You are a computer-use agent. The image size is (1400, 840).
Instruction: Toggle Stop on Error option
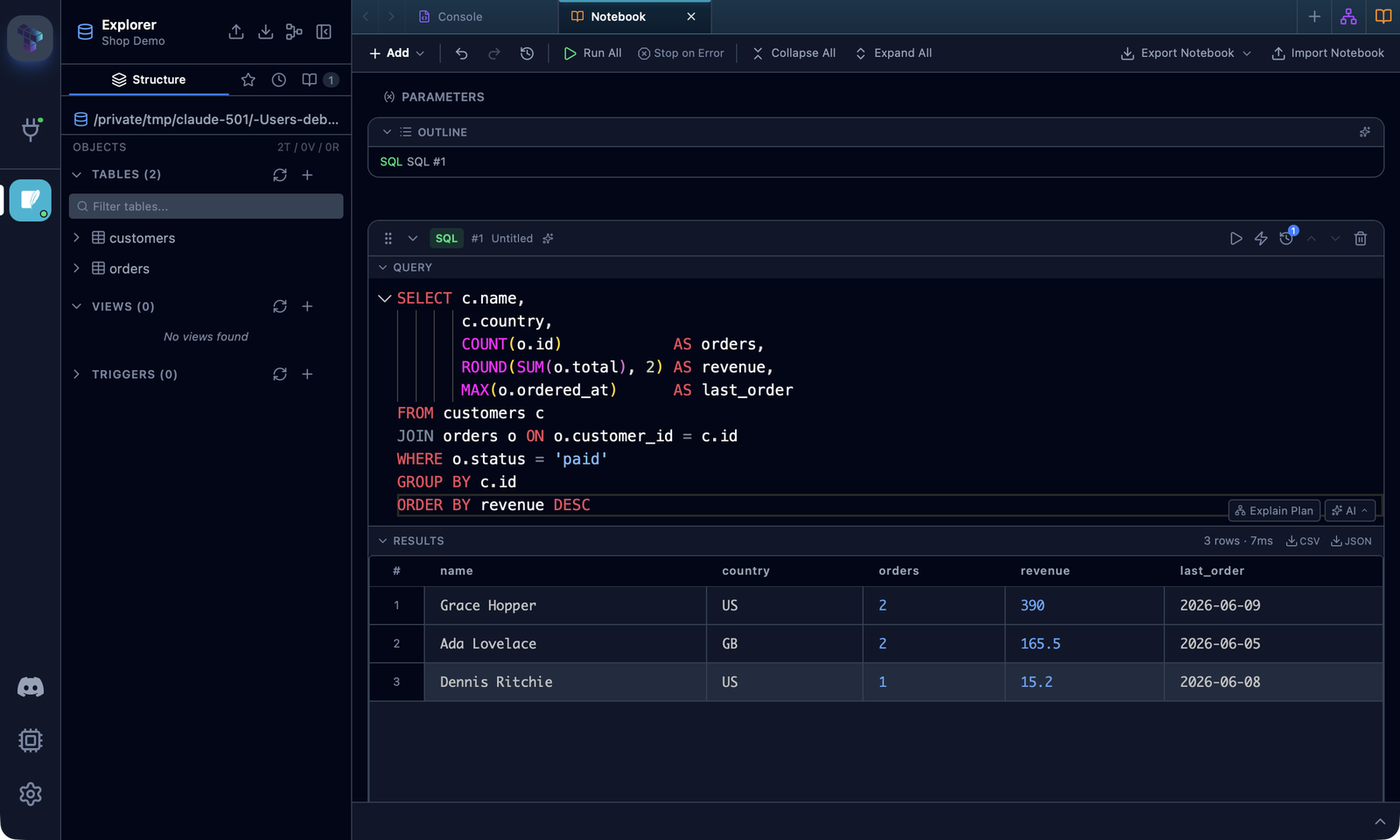pos(681,53)
